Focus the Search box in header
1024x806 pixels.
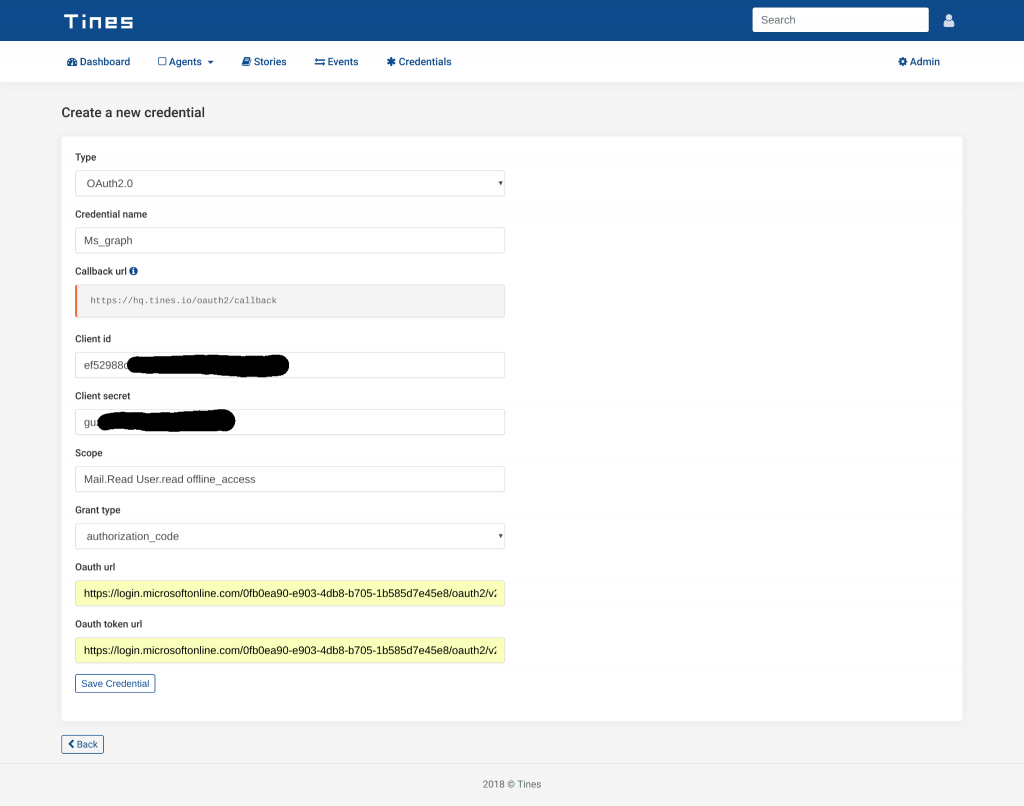click(840, 20)
